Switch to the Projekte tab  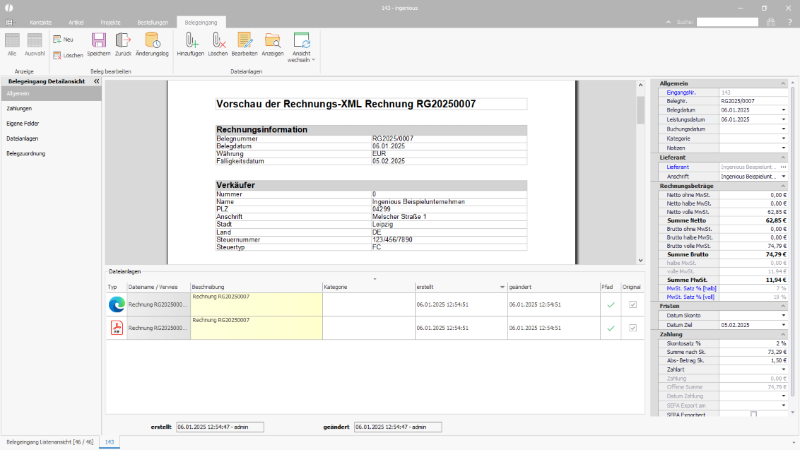[111, 22]
